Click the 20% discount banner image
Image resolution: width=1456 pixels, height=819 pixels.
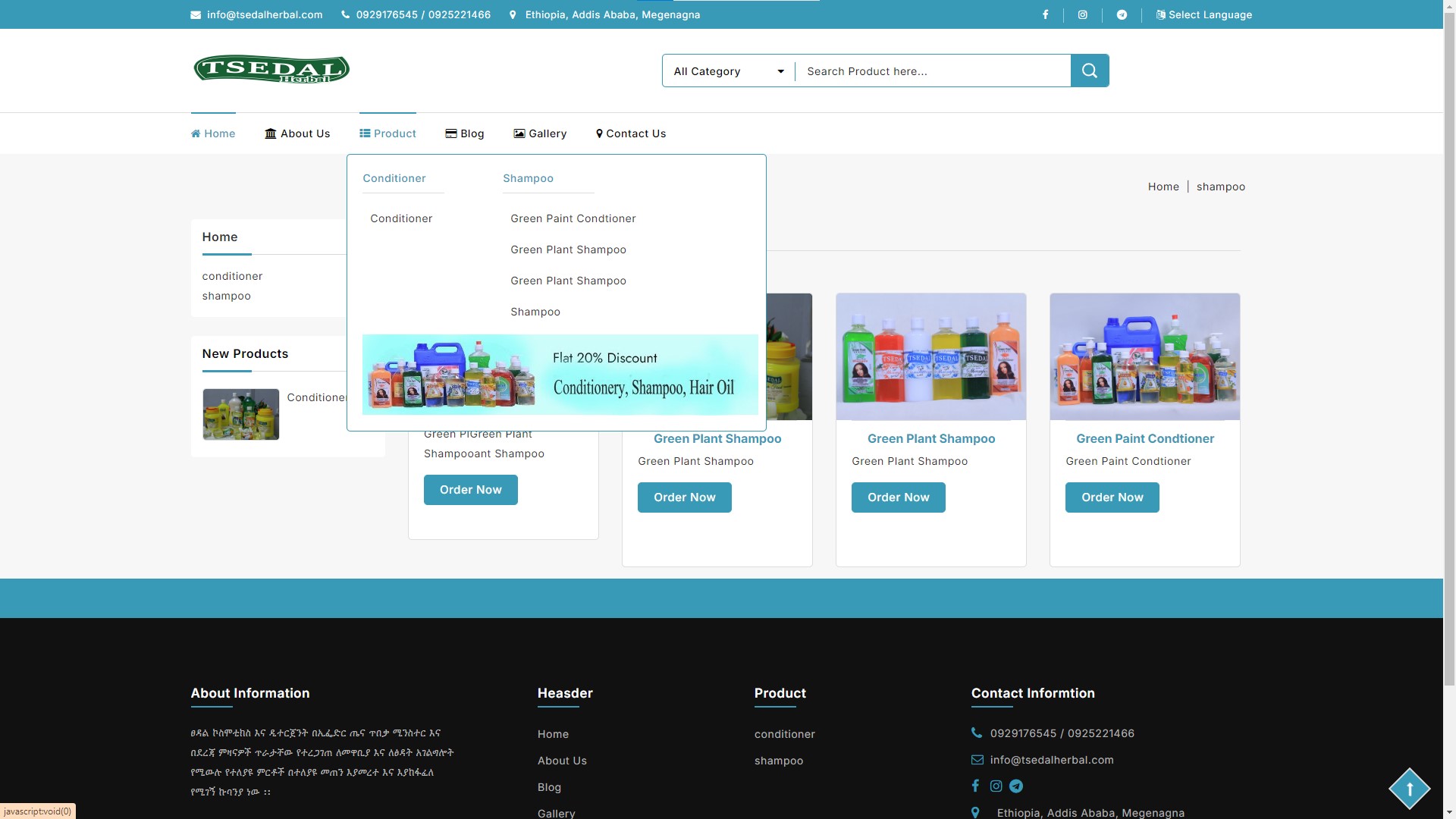click(x=560, y=375)
